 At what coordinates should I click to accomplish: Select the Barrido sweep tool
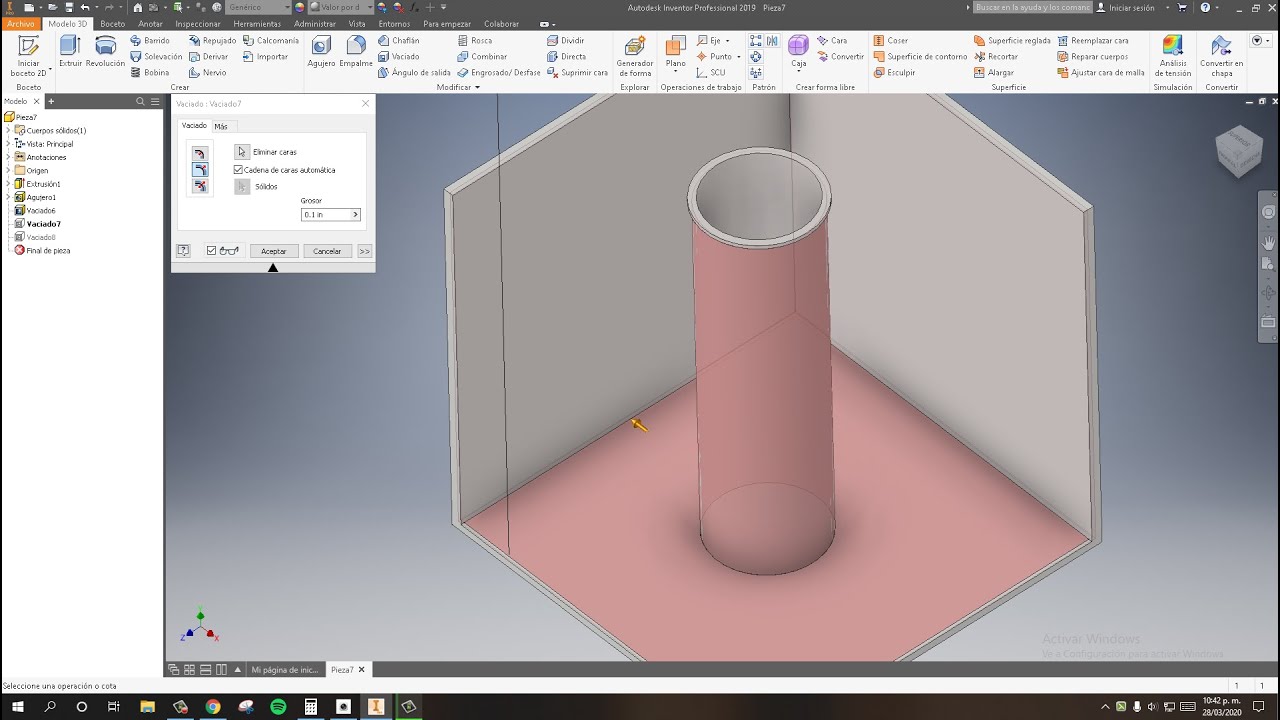[150, 41]
